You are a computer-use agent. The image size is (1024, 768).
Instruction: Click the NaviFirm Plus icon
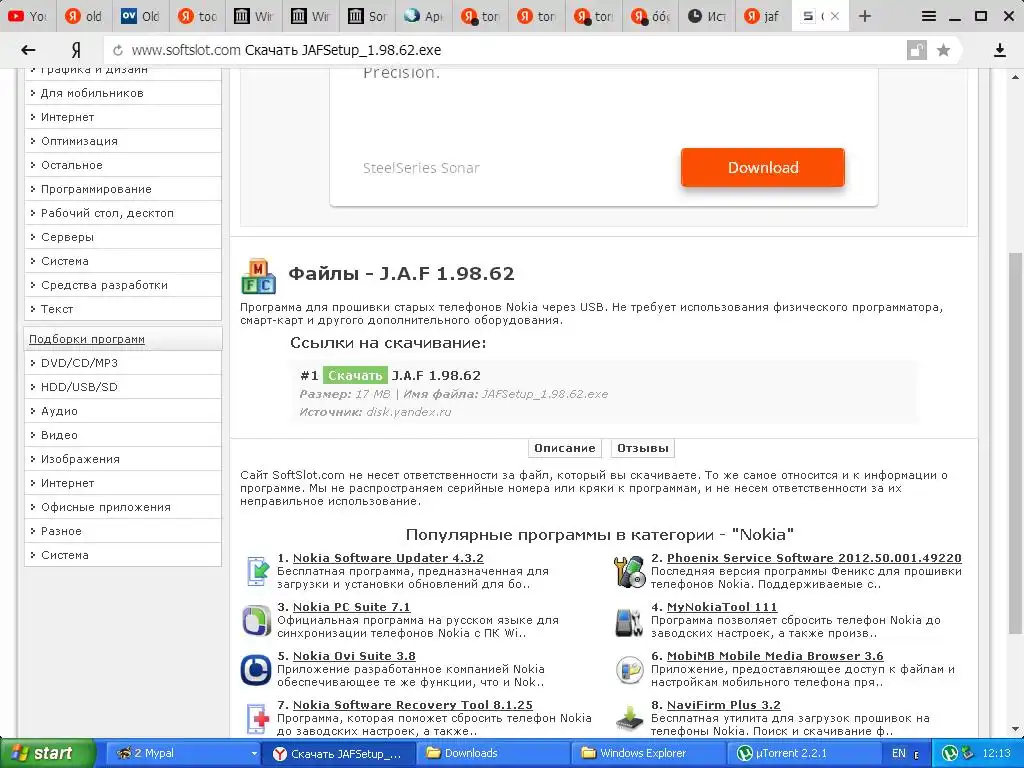630,718
